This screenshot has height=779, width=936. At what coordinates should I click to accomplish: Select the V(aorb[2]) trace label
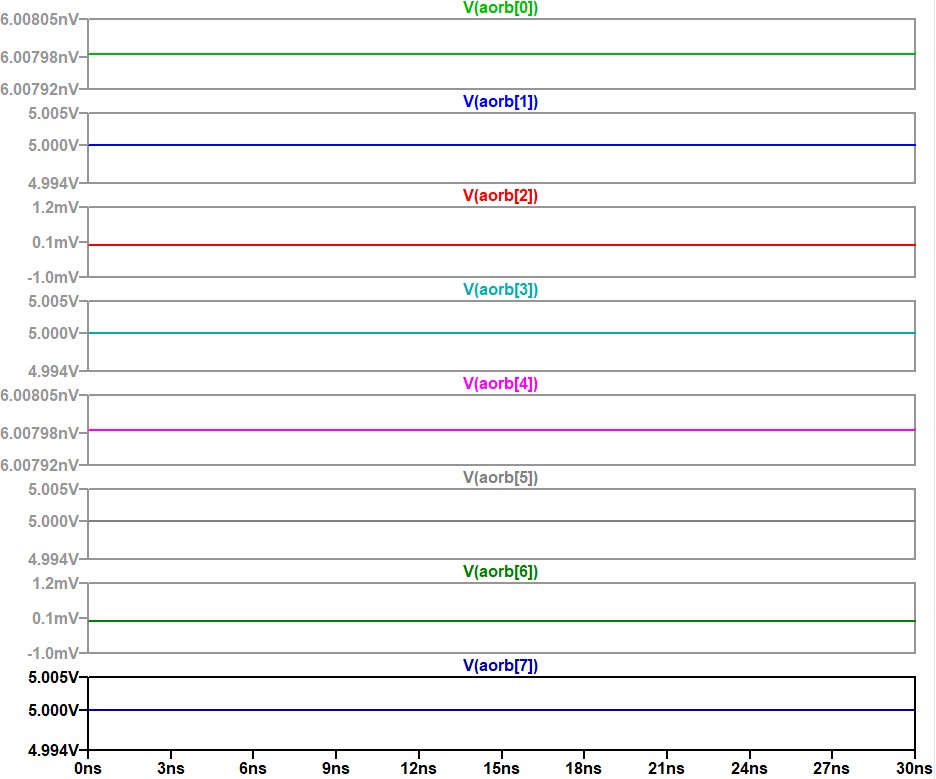[500, 195]
